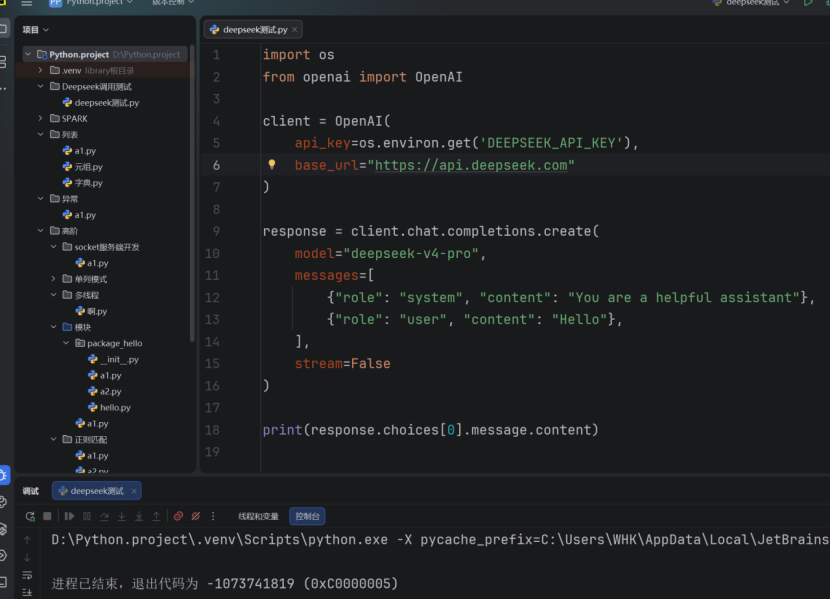Place cursor on 'deepseek-v4-pro' model string
This screenshot has width=830, height=599.
(x=411, y=253)
